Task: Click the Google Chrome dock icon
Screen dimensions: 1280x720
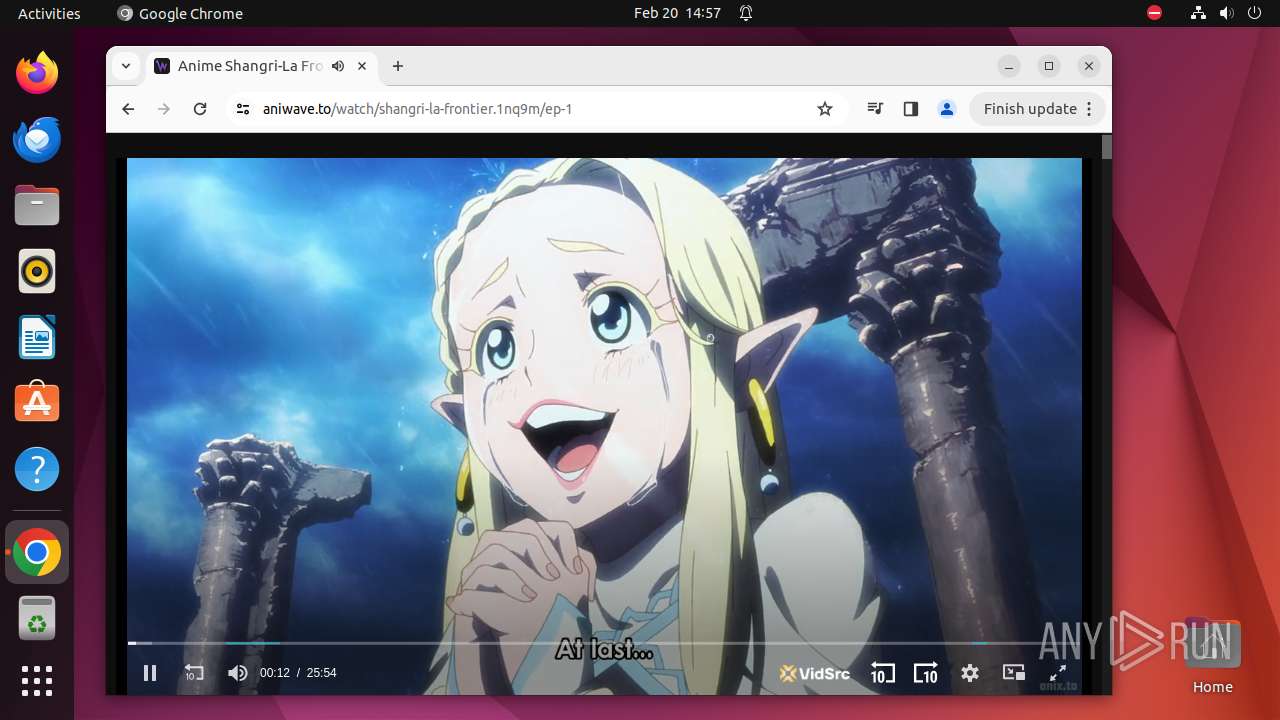Action: (37, 552)
